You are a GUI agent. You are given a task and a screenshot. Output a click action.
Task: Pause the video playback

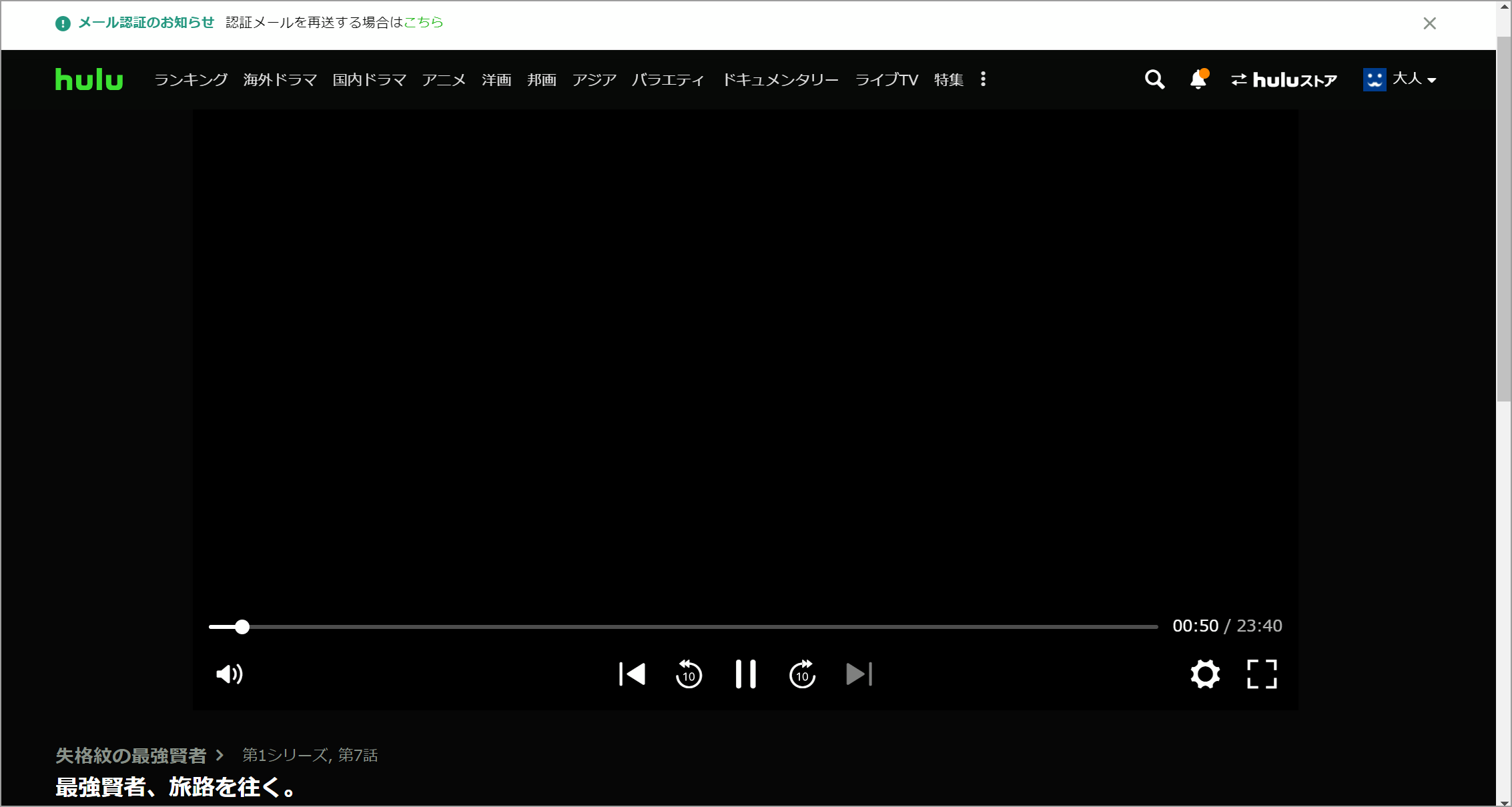(x=745, y=674)
